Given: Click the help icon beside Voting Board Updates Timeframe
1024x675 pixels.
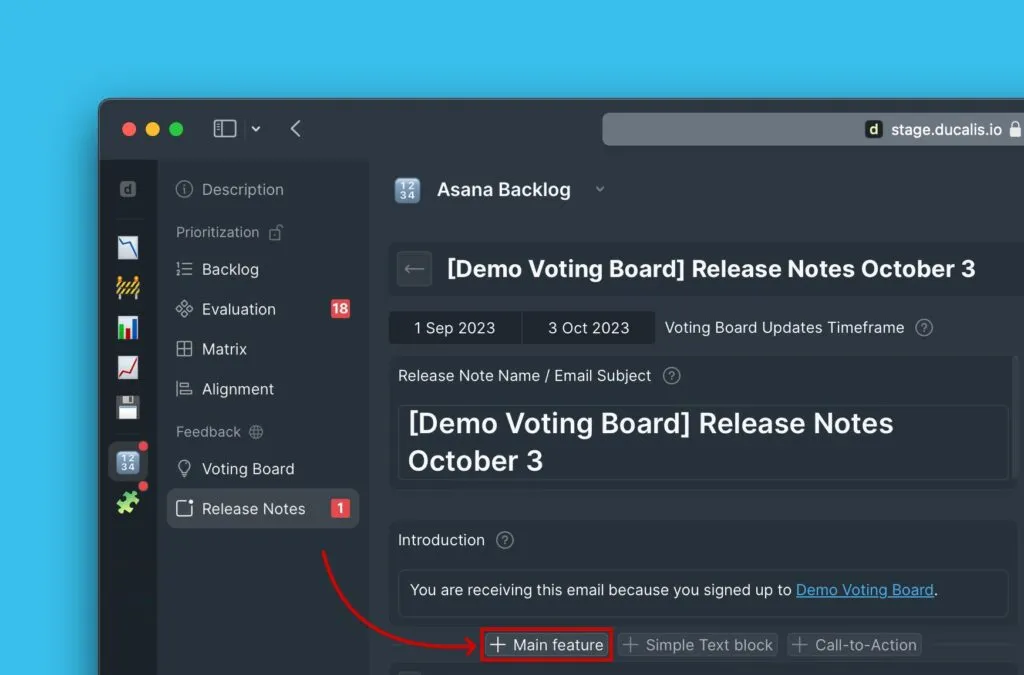Looking at the screenshot, I should tap(923, 327).
